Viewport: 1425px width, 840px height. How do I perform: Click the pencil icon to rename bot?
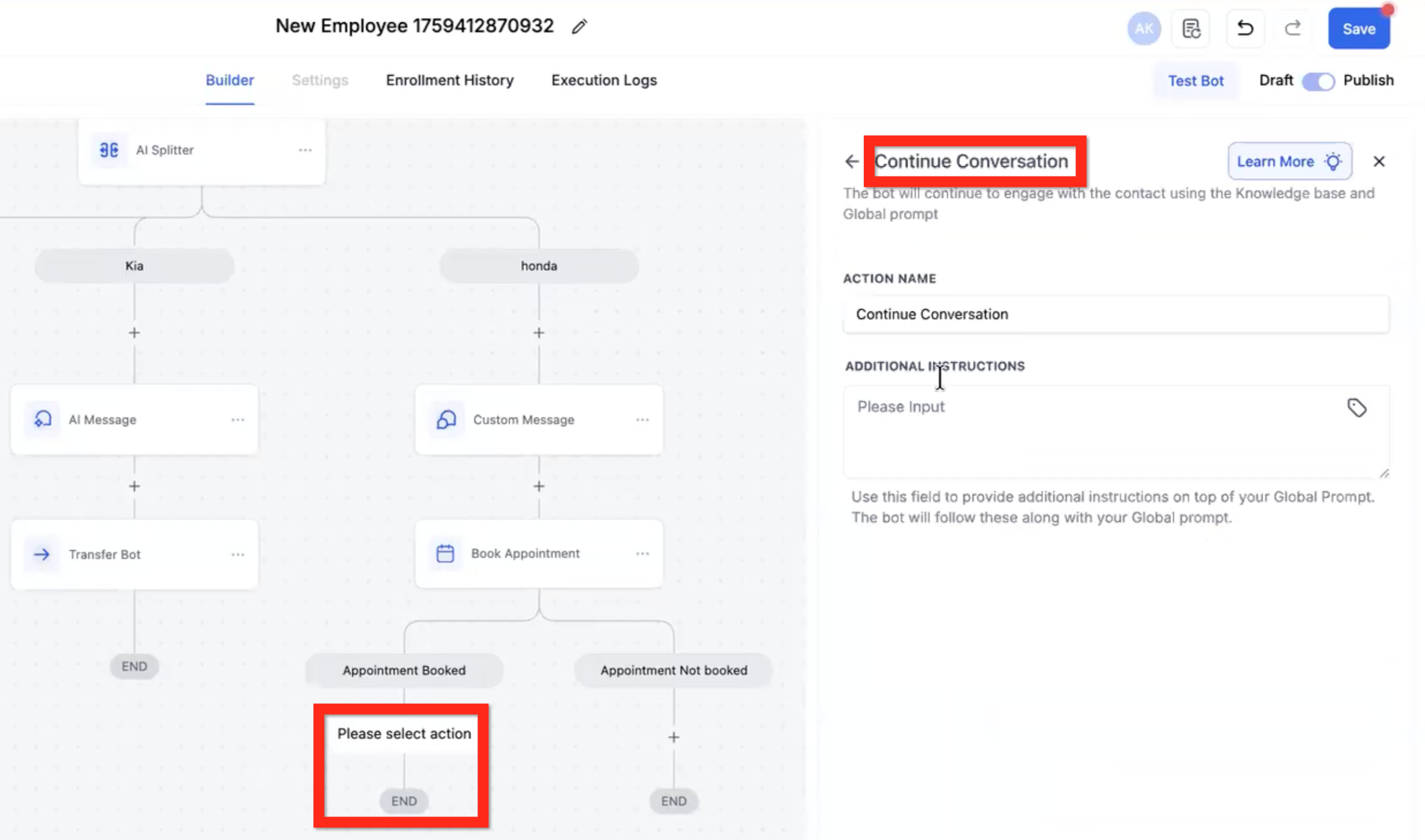click(579, 27)
